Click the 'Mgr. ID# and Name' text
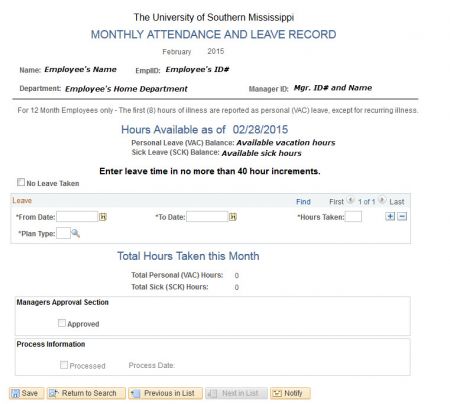 click(x=333, y=88)
